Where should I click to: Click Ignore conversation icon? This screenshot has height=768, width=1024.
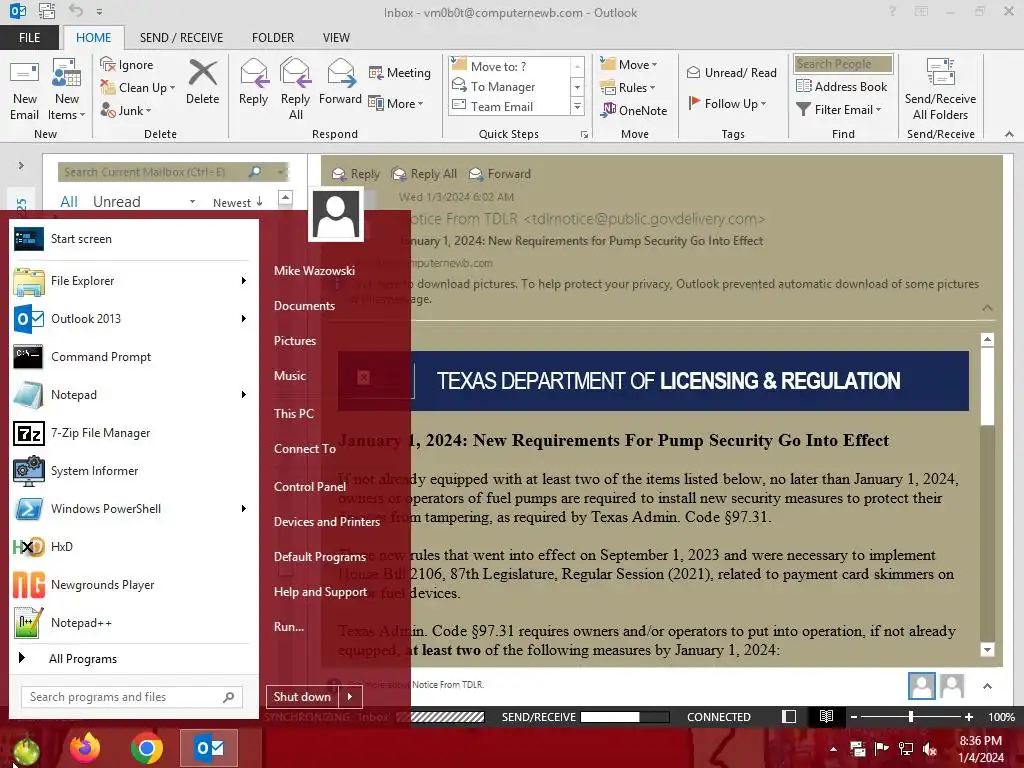click(x=127, y=65)
